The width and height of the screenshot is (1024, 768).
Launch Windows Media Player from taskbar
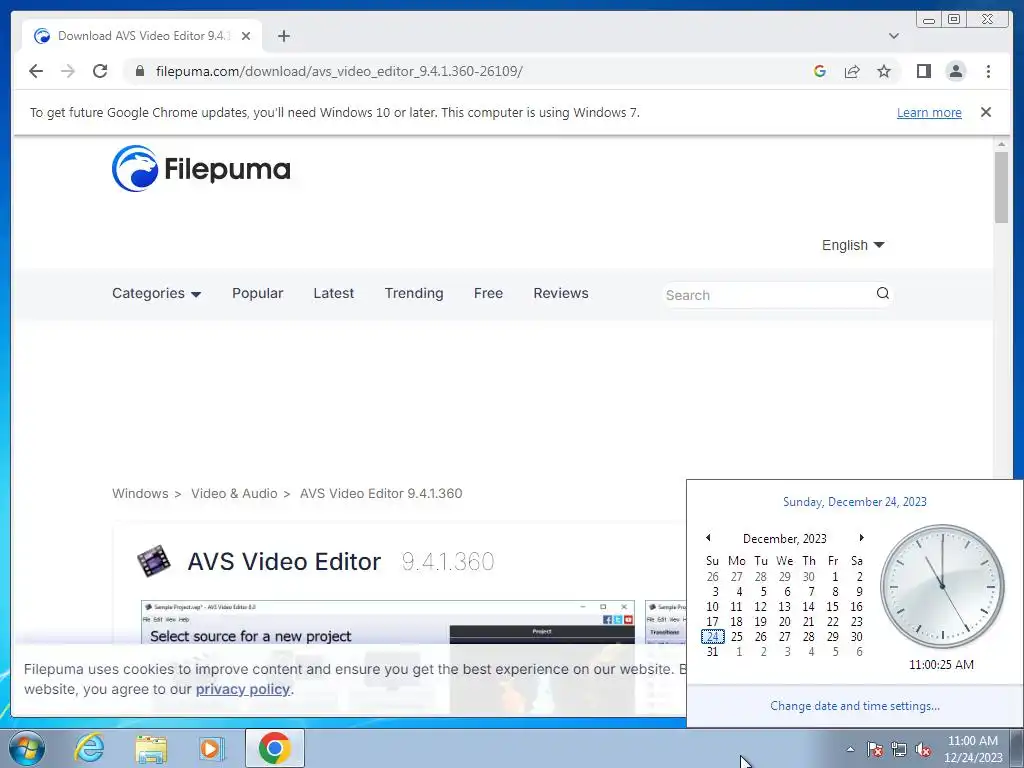[212, 748]
